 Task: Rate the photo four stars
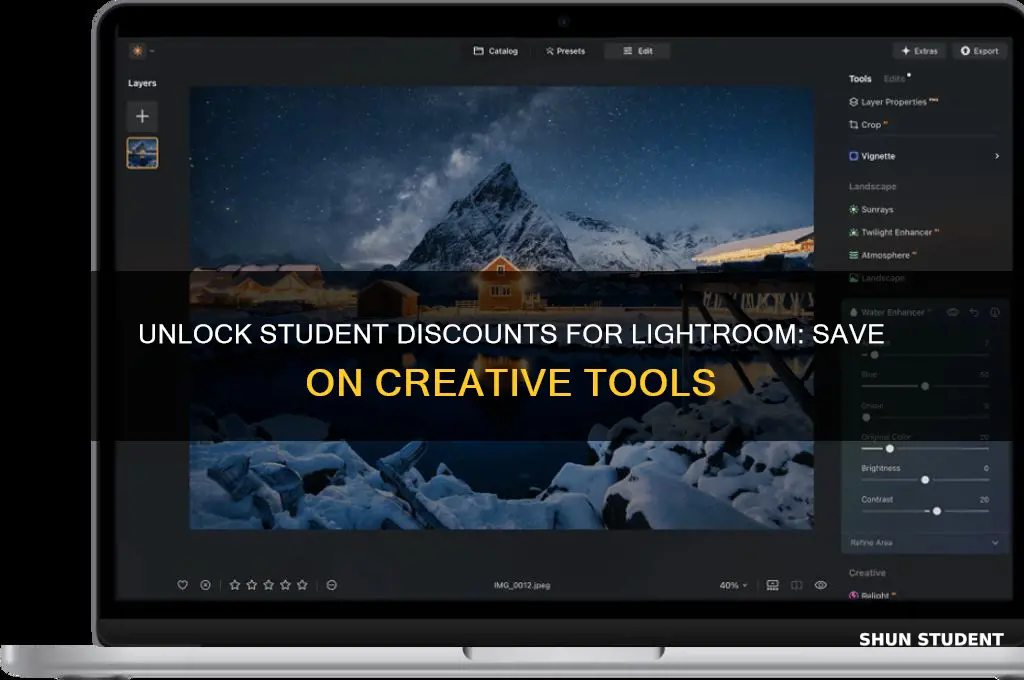pos(285,585)
